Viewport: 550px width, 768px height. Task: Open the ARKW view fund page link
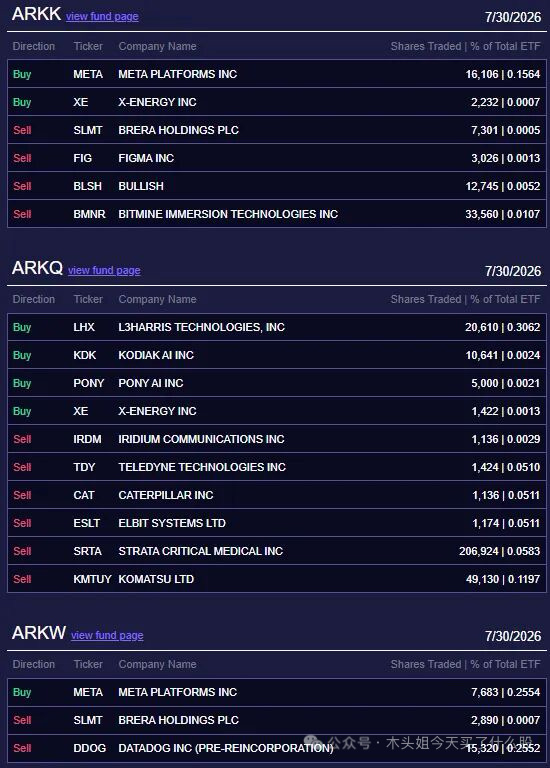107,635
